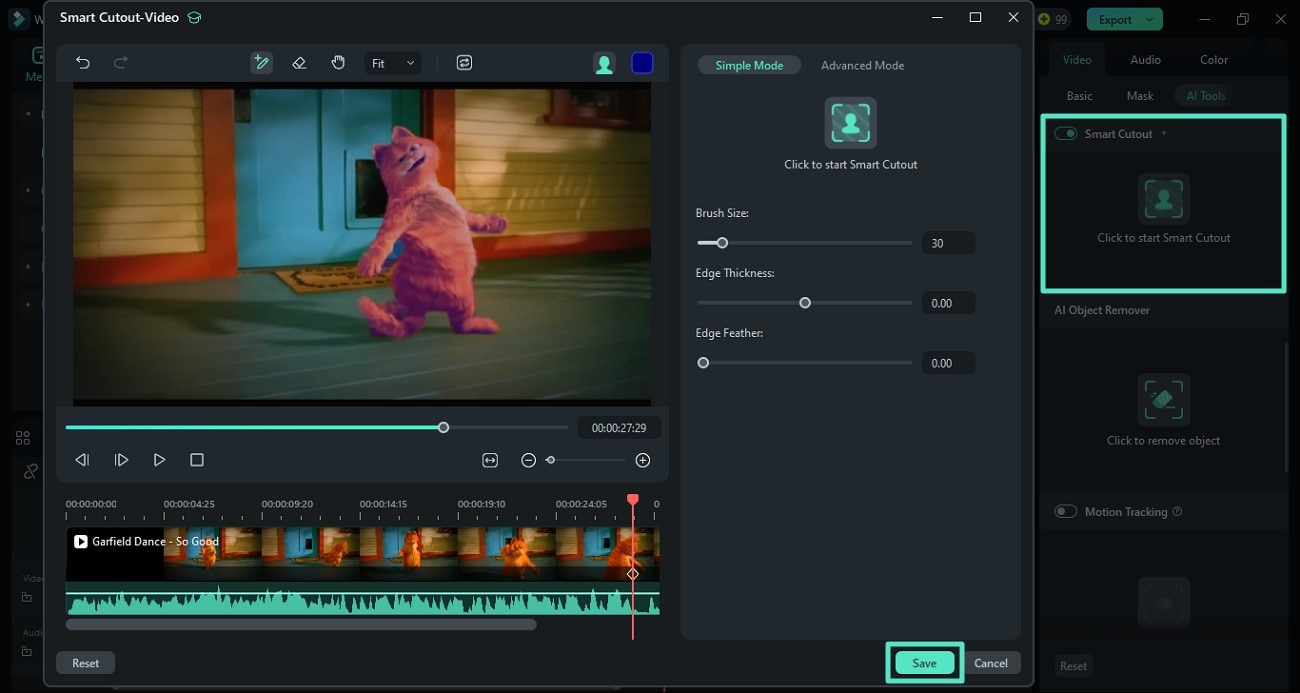Adjust the Edge Feather slider
This screenshot has width=1300, height=693.
703,363
